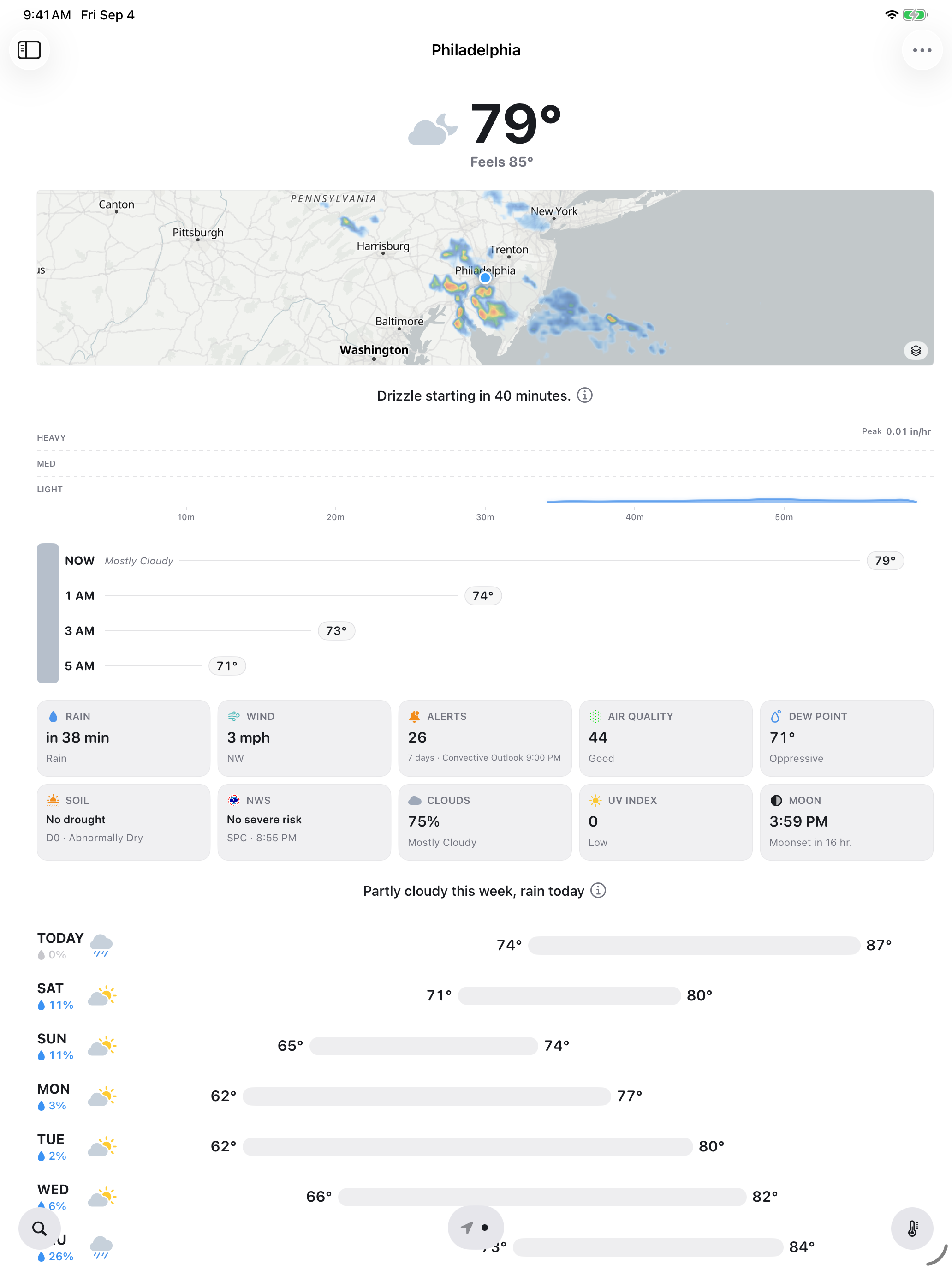The image size is (952, 1270).
Task: Tap the mostly cloudy night weather icon
Action: [433, 129]
